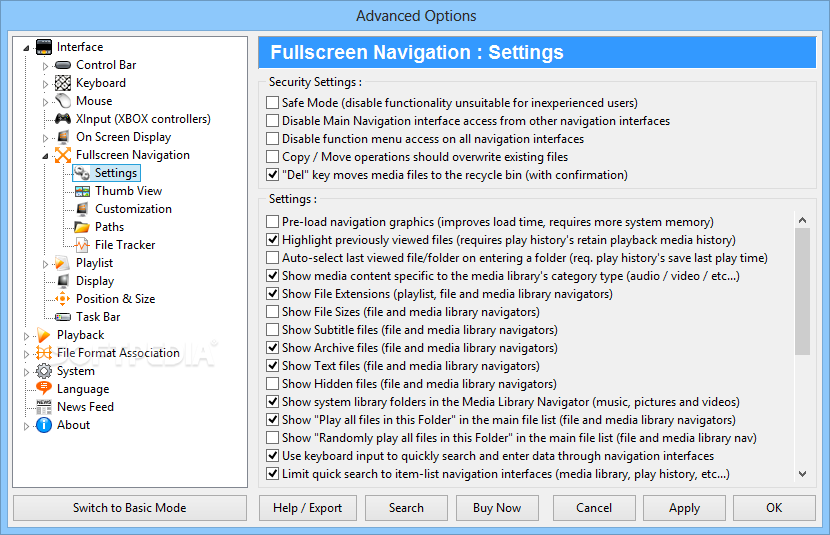This screenshot has width=830, height=535.
Task: Toggle Show File Sizes checkbox
Action: [x=273, y=312]
